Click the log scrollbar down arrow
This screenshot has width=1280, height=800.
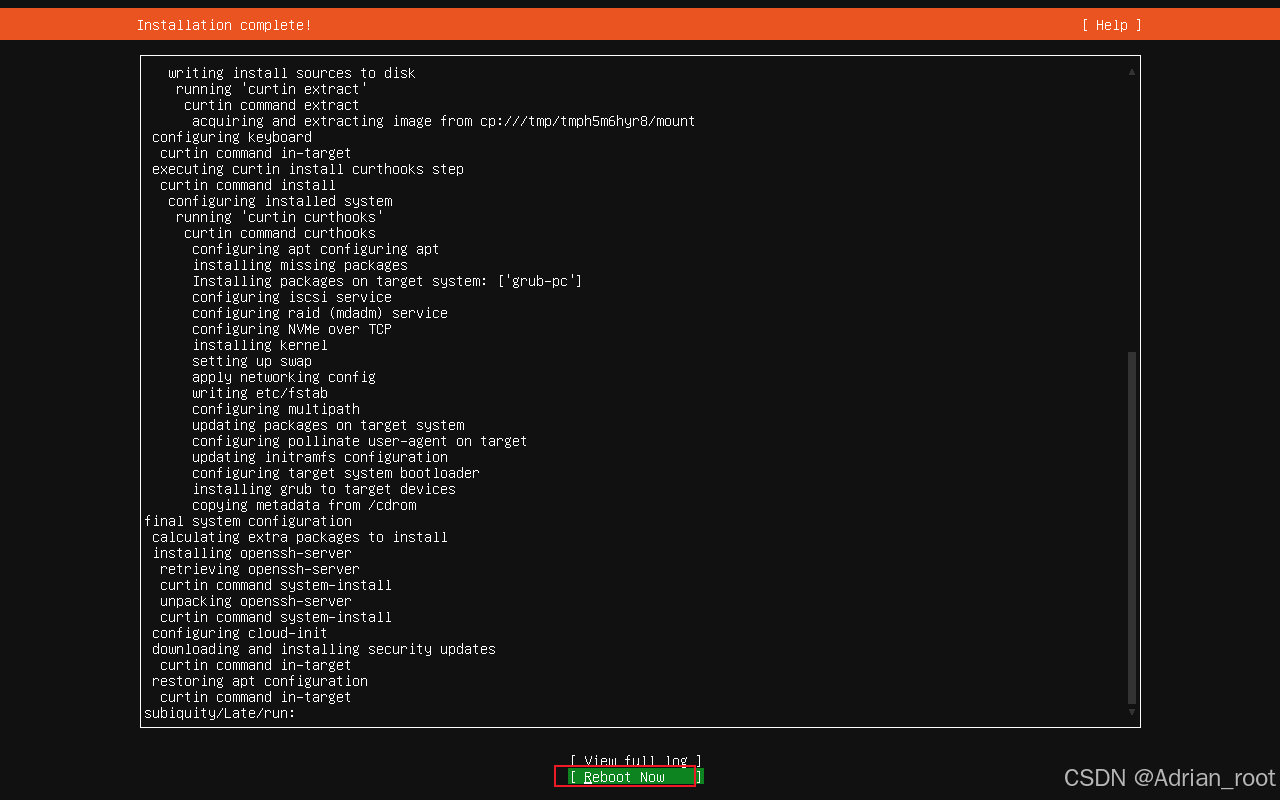[1132, 712]
